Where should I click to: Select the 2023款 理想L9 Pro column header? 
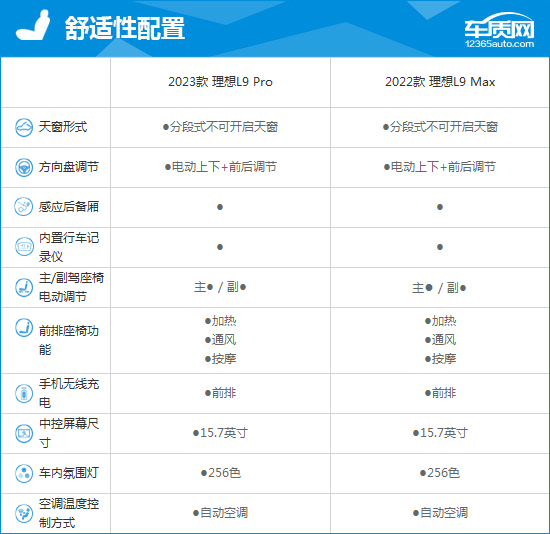(x=220, y=82)
